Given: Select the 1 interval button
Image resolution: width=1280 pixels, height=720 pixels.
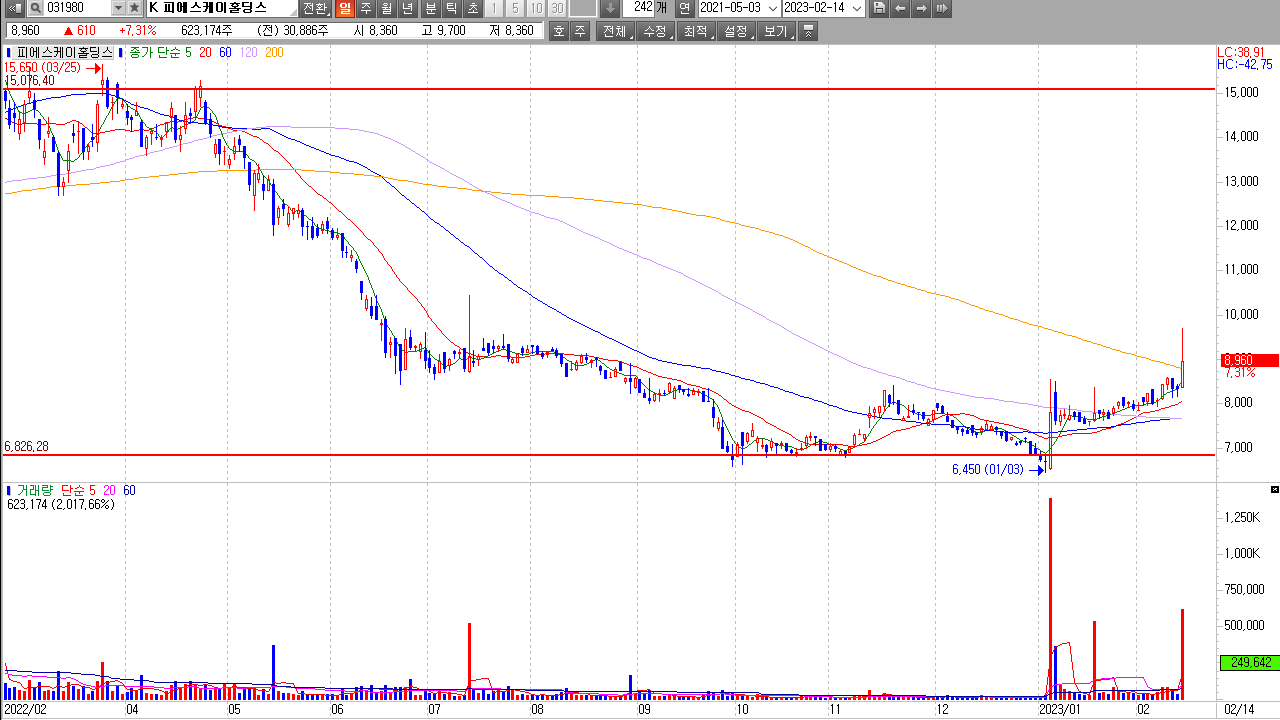Looking at the screenshot, I should click(x=494, y=8).
